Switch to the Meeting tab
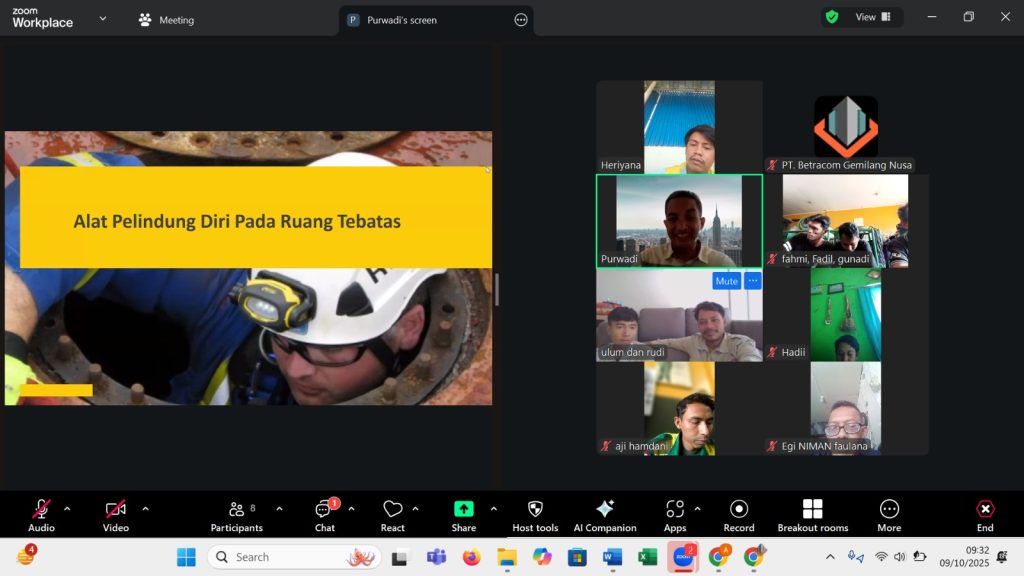Screen dimensions: 1024x576 [177, 19]
